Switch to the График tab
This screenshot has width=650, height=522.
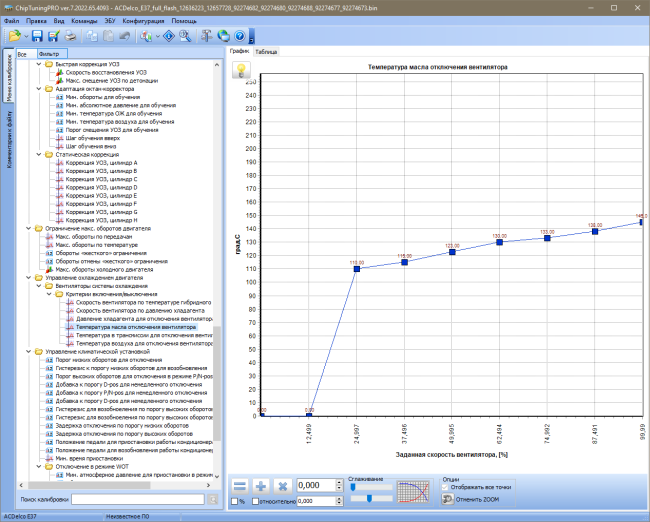(x=240, y=51)
